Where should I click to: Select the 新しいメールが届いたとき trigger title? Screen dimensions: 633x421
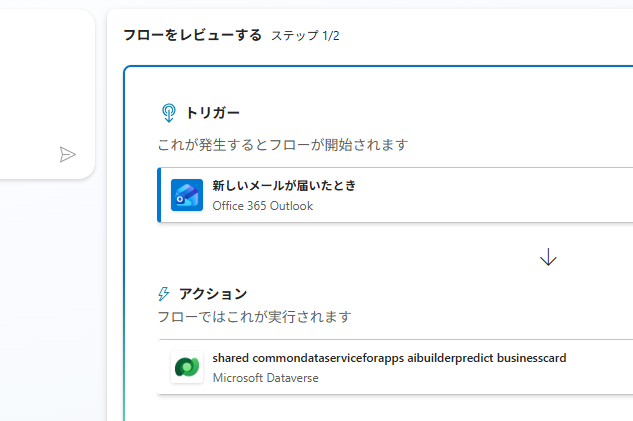coord(284,186)
